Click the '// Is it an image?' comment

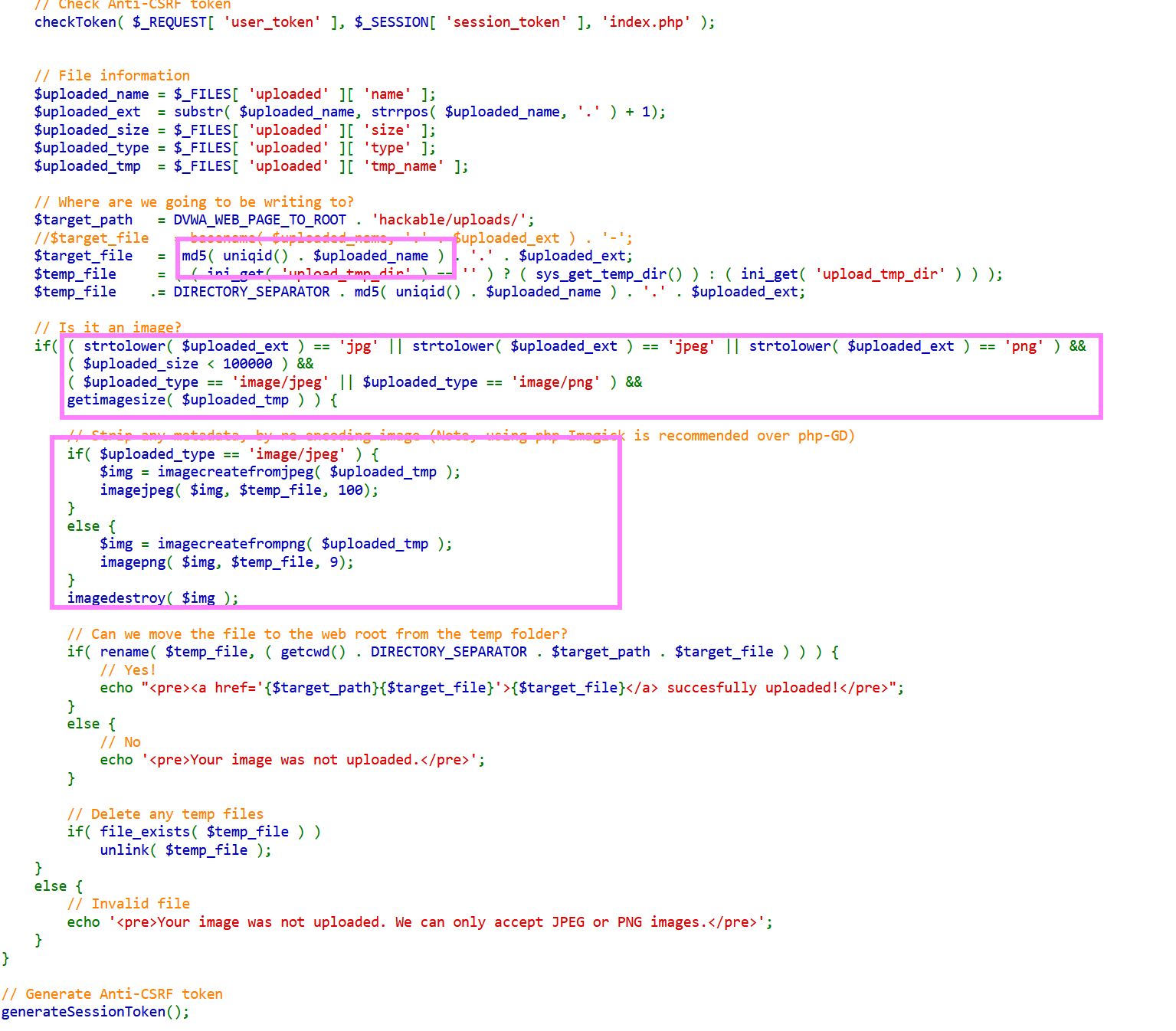(x=108, y=328)
